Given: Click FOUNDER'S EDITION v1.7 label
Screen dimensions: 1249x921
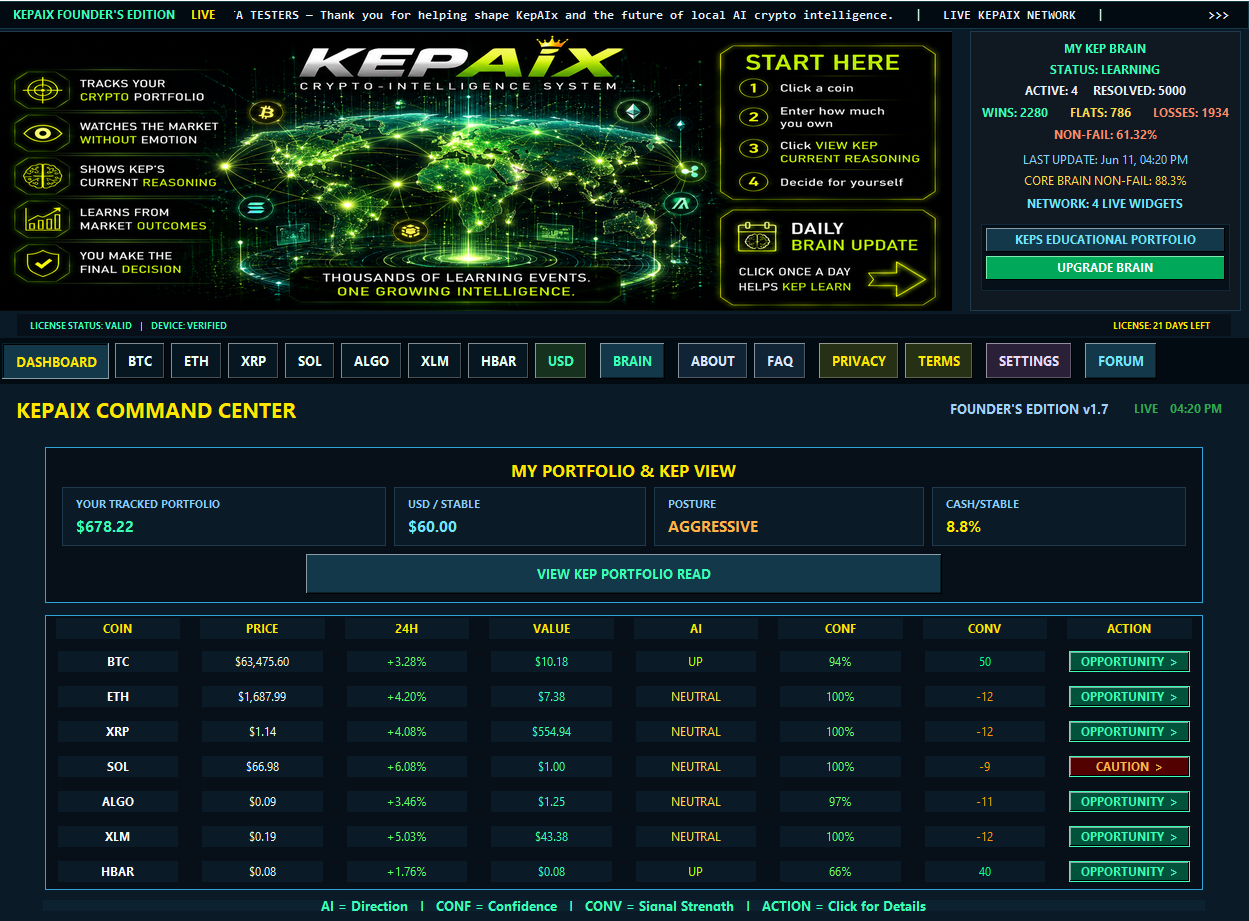Looking at the screenshot, I should 1029,409.
